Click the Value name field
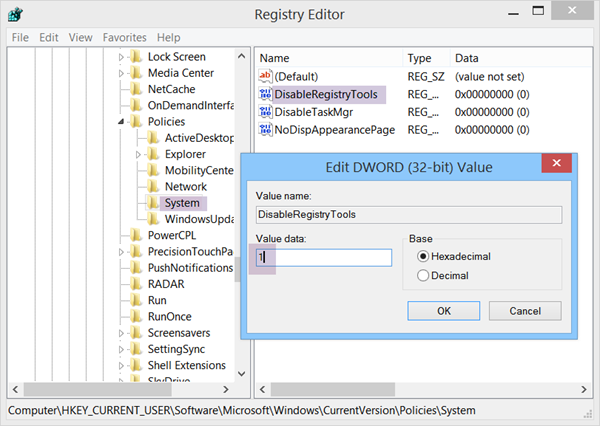This screenshot has height=426, width=600. tap(409, 215)
